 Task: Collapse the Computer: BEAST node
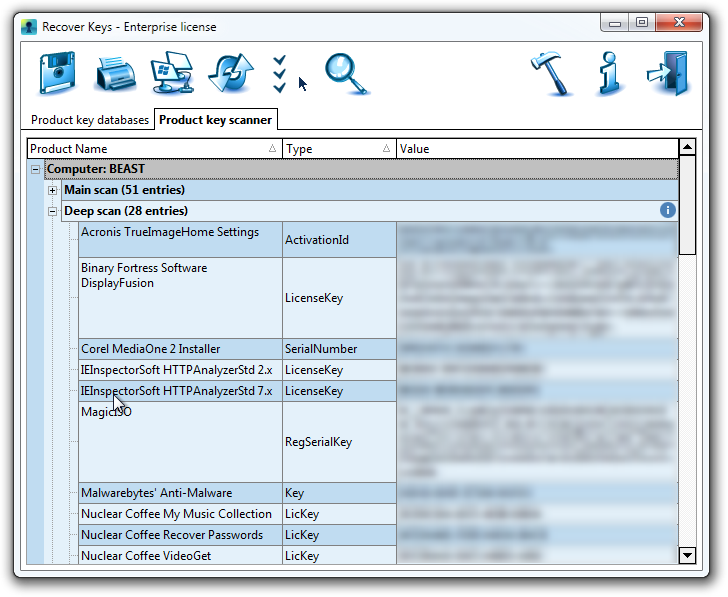click(x=35, y=169)
